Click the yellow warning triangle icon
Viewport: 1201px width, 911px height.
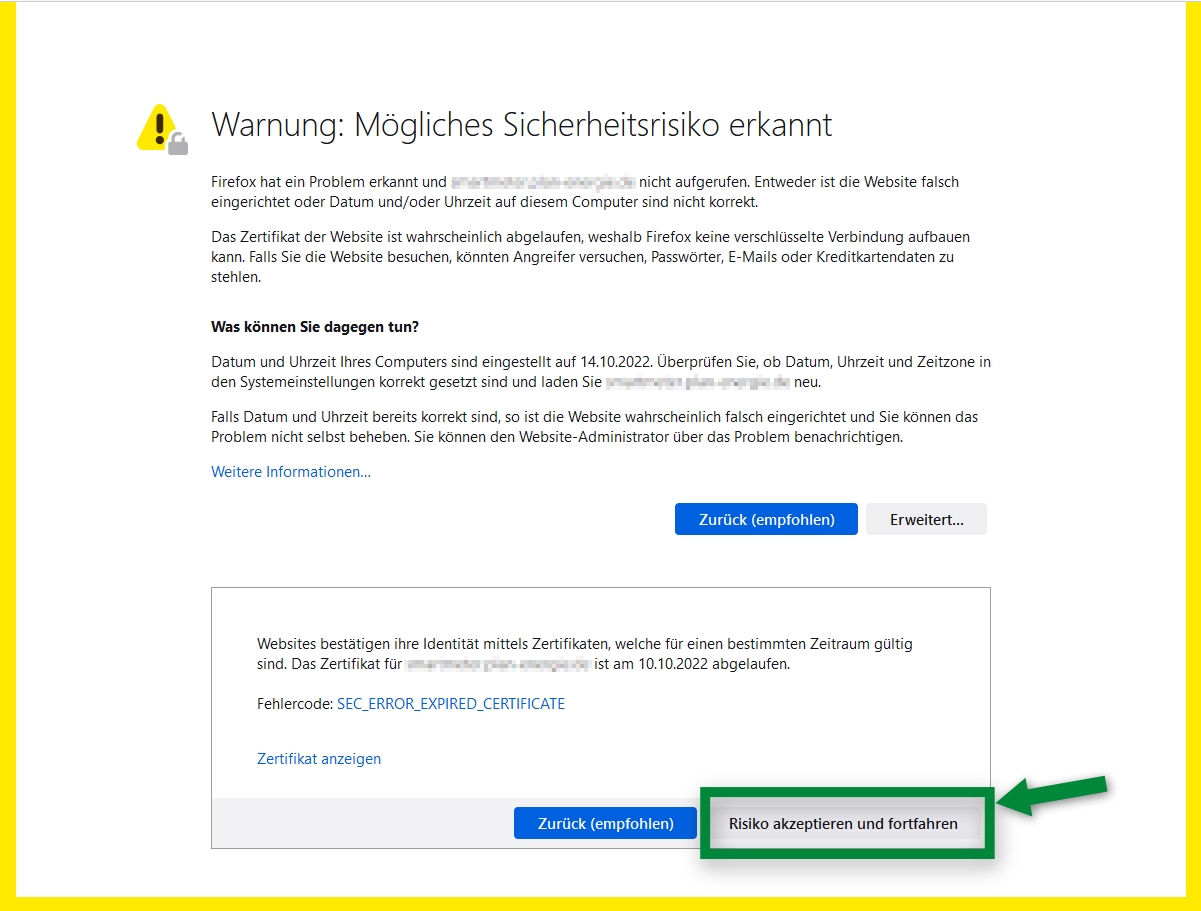(157, 127)
